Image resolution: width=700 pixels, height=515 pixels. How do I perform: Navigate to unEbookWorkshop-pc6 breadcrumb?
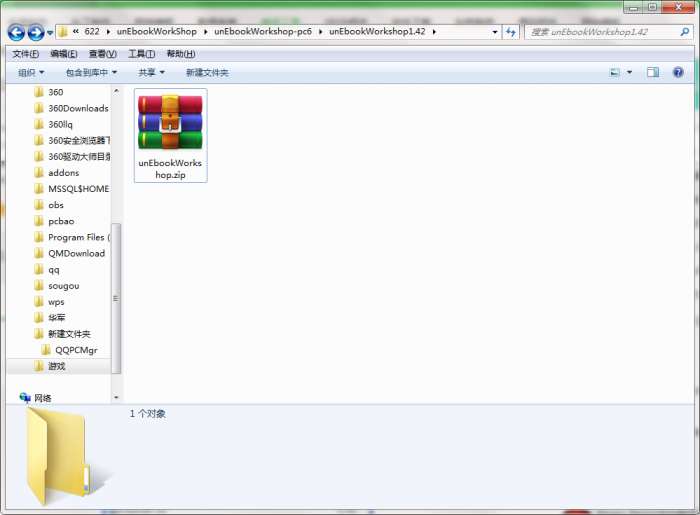[263, 32]
